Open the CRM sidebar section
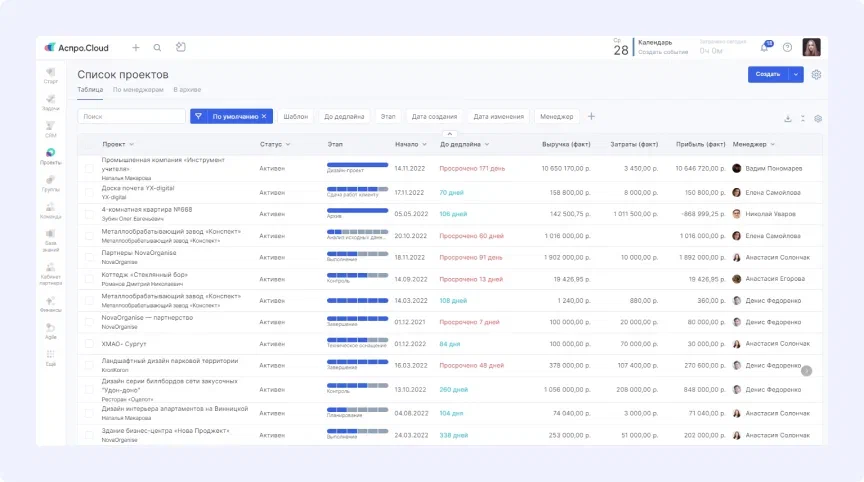The width and height of the screenshot is (864, 482). pos(51,129)
